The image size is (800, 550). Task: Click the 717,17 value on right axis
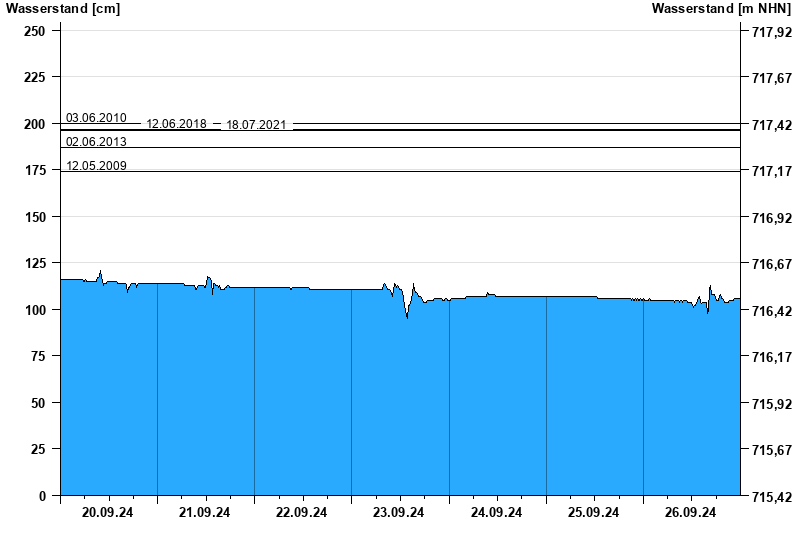772,171
